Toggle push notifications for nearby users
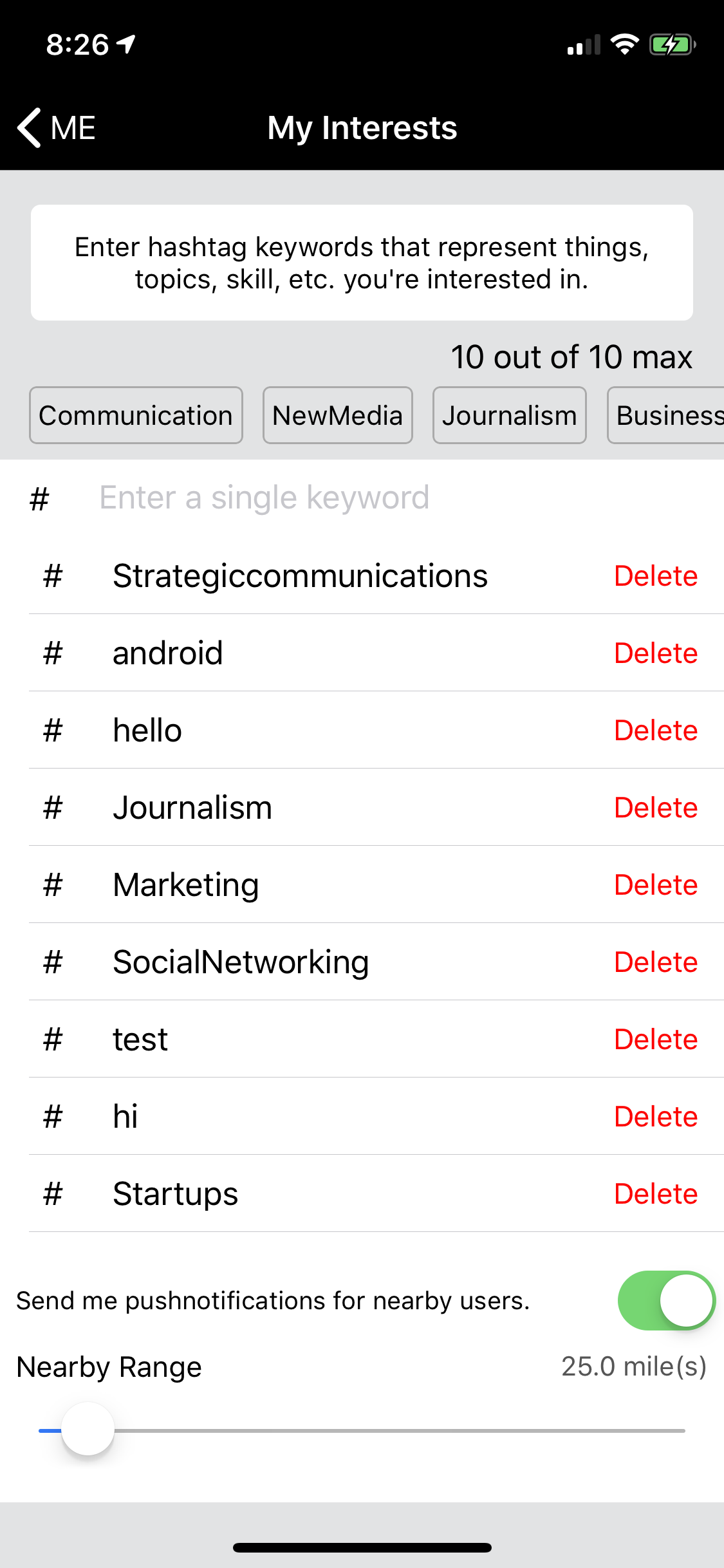Viewport: 724px width, 1568px height. point(666,1300)
